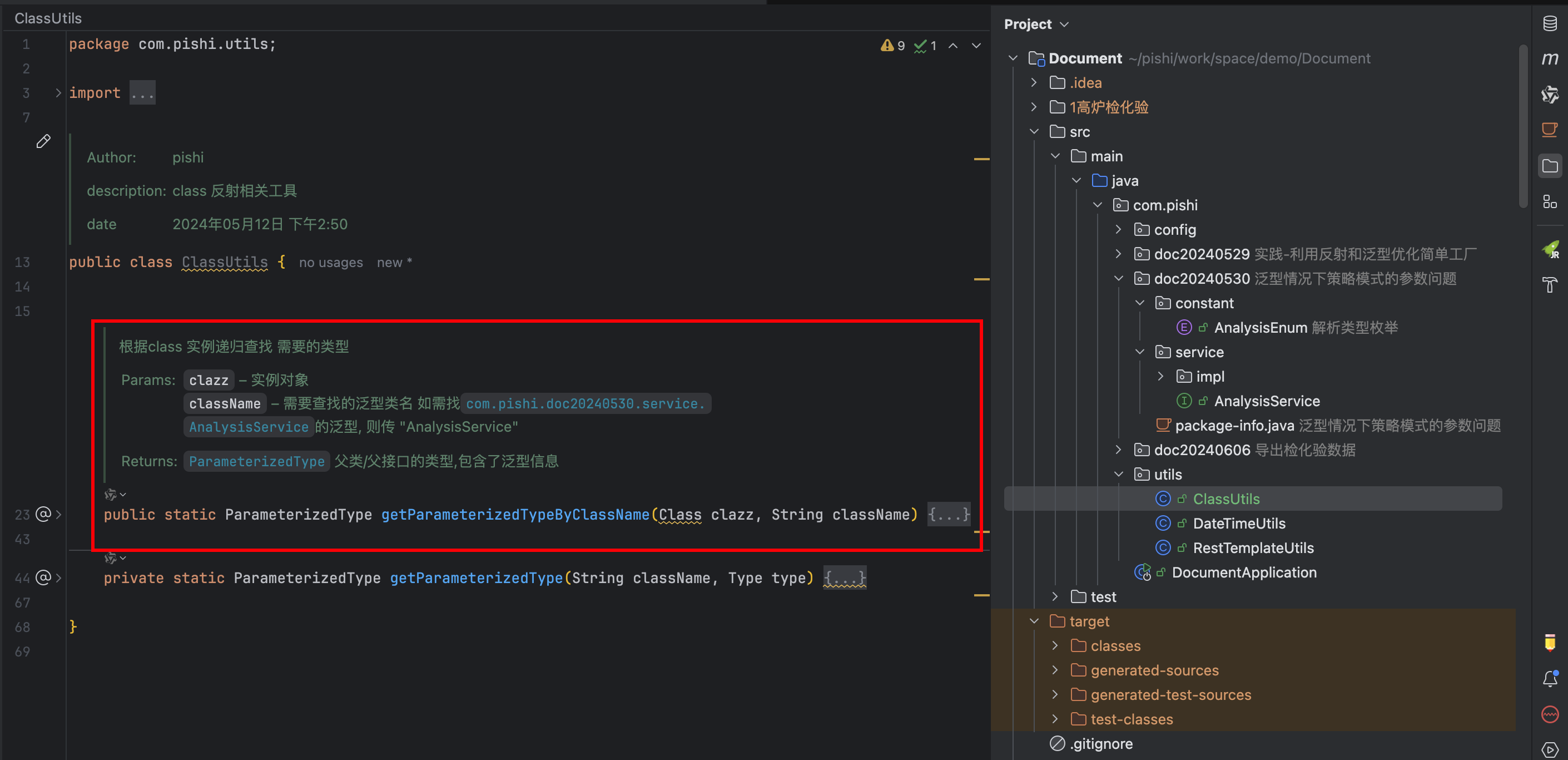Open the hammer build tool icon
The width and height of the screenshot is (1568, 760).
tap(1550, 284)
